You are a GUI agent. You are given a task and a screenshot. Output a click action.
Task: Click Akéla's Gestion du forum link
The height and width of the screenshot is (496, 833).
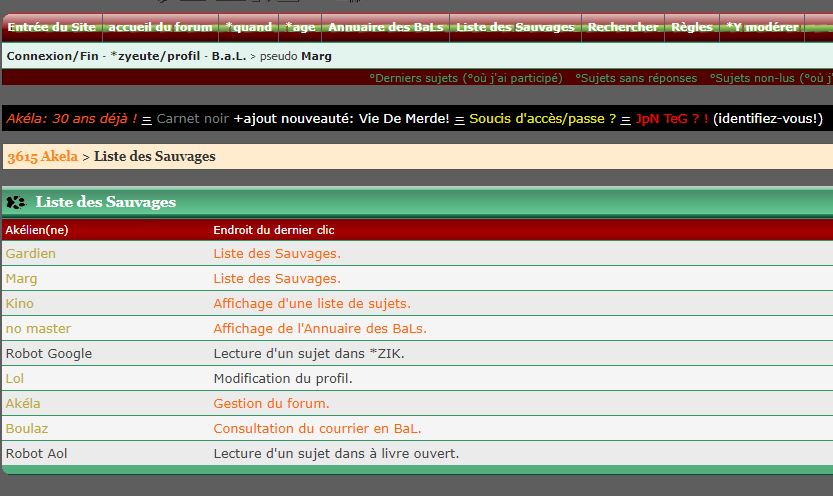tap(271, 404)
